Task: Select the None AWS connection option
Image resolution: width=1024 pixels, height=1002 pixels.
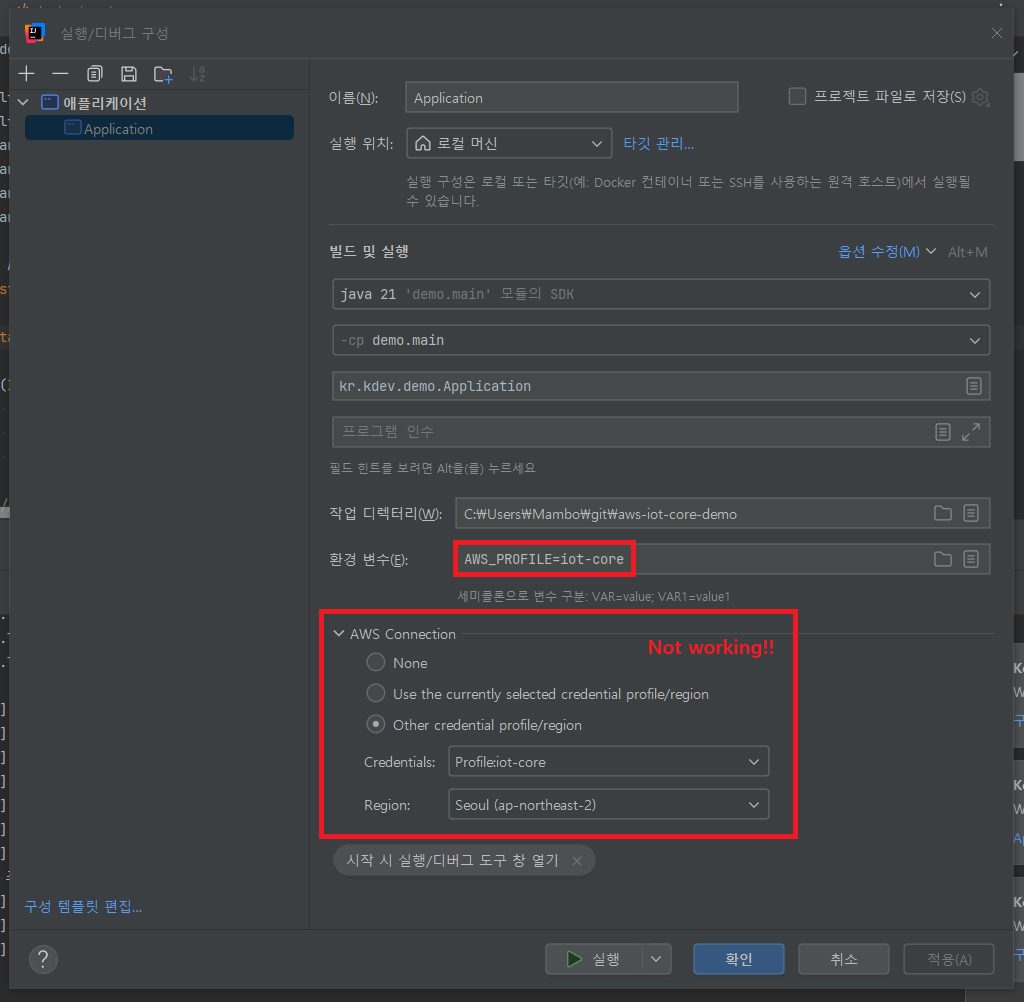Action: pos(376,662)
